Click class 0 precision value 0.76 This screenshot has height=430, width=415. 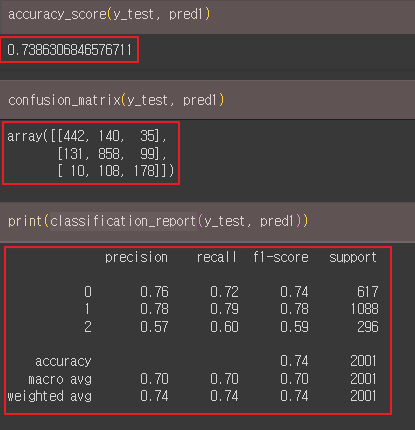tap(154, 292)
